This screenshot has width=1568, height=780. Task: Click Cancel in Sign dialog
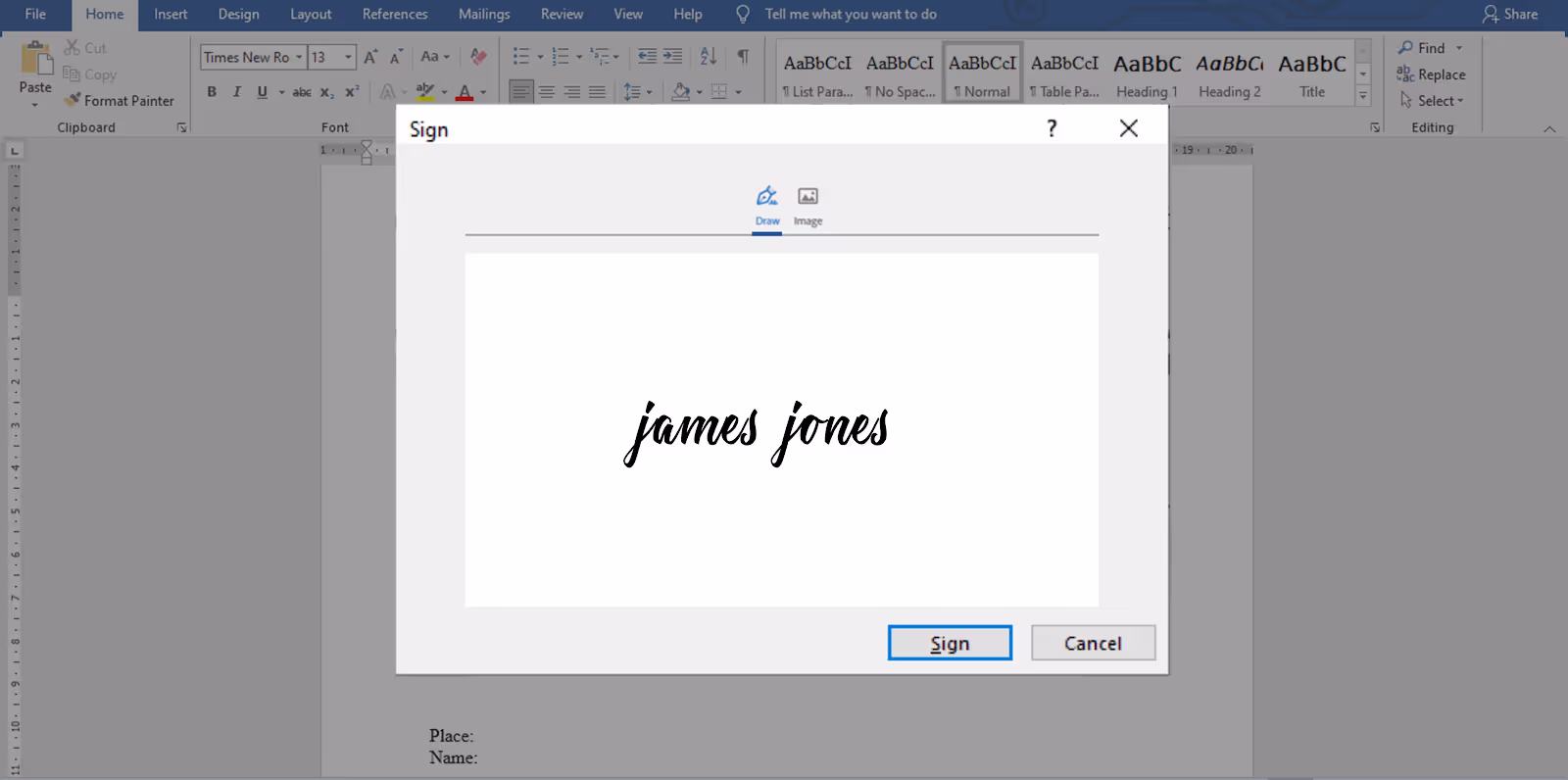1093,643
